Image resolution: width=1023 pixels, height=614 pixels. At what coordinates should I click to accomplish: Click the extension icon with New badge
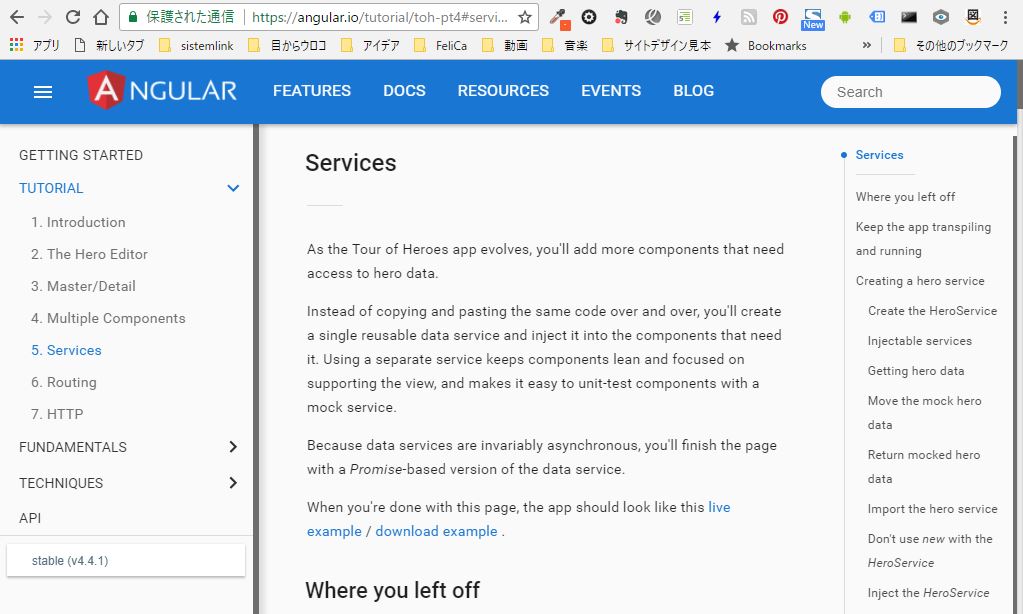tap(812, 19)
